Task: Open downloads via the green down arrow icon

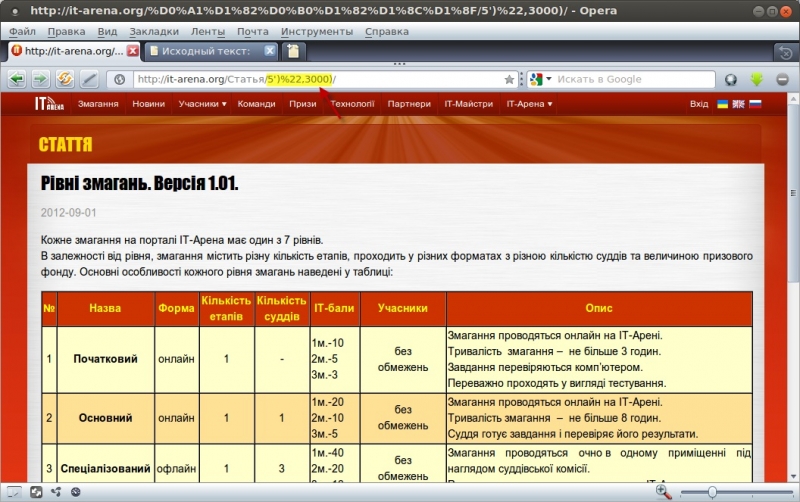Action: pos(757,80)
